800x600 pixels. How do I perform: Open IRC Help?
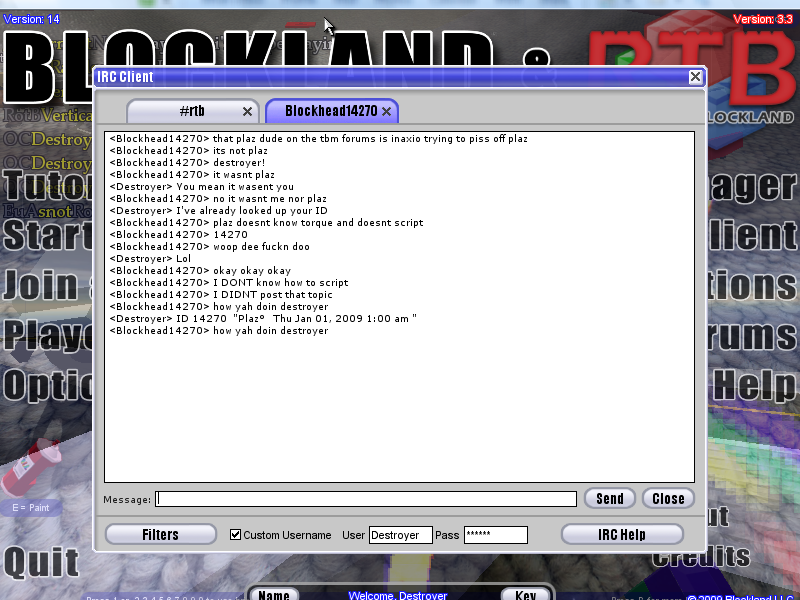pyautogui.click(x=622, y=534)
